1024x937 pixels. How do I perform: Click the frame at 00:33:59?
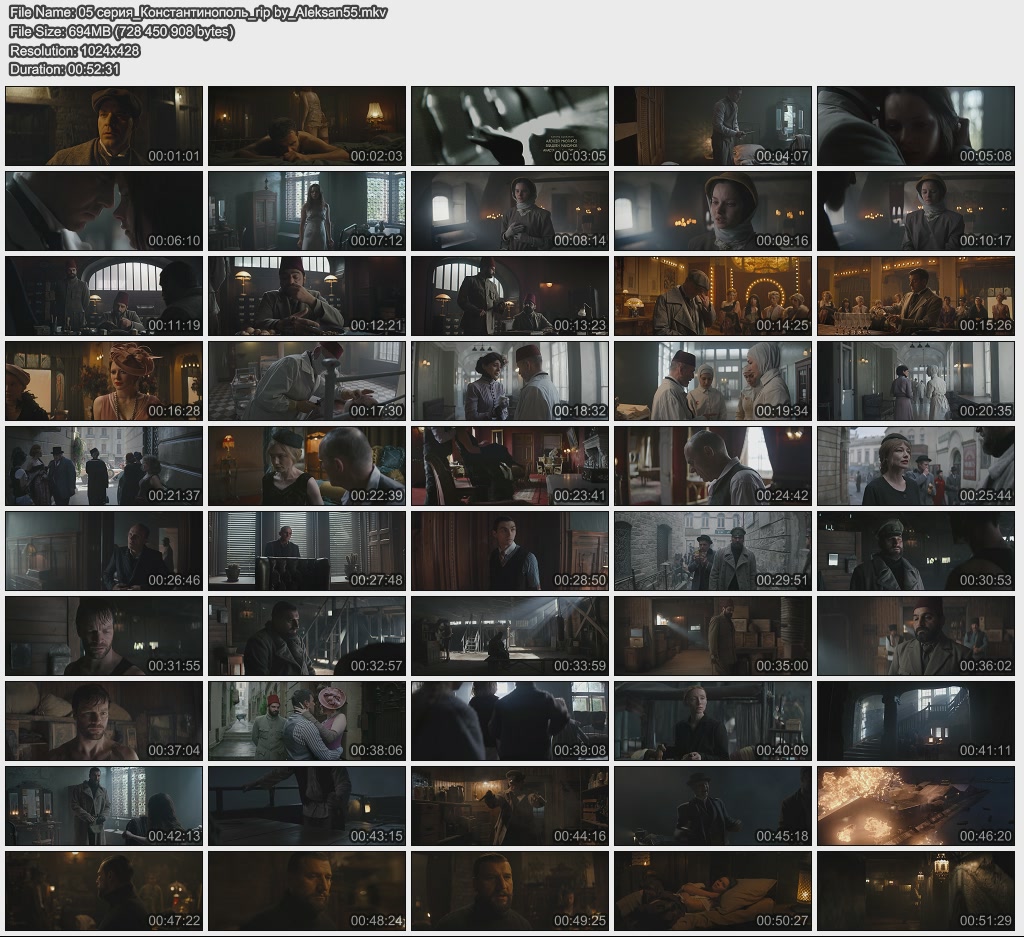click(x=510, y=636)
